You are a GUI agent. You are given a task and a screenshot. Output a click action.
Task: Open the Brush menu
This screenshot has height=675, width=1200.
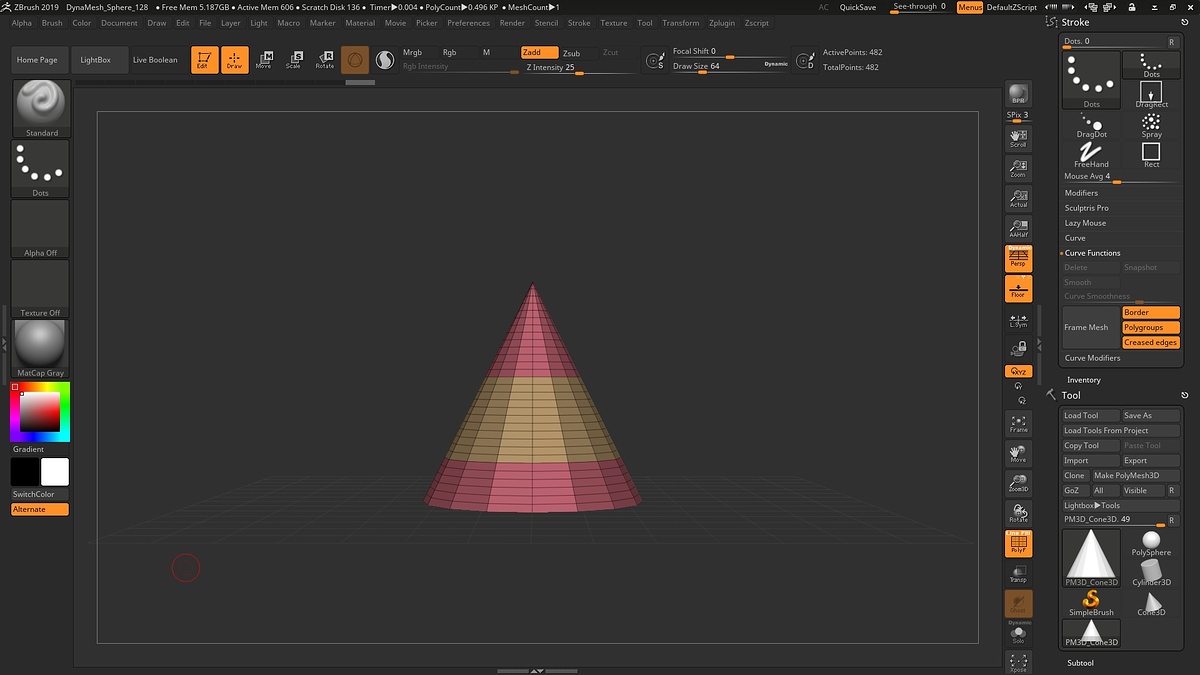pos(52,23)
